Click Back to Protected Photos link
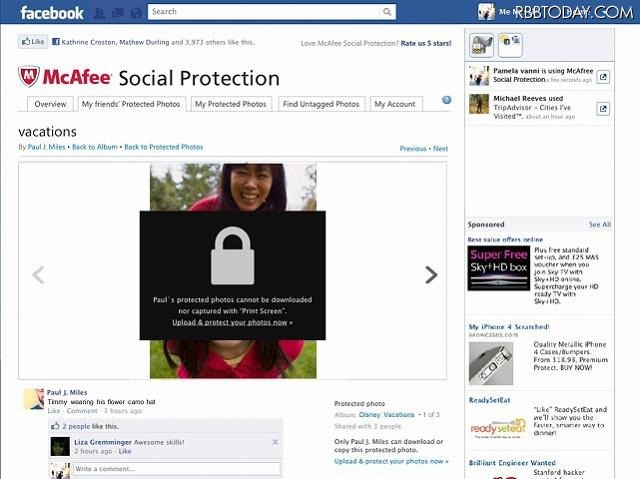The image size is (640, 479). (x=164, y=147)
